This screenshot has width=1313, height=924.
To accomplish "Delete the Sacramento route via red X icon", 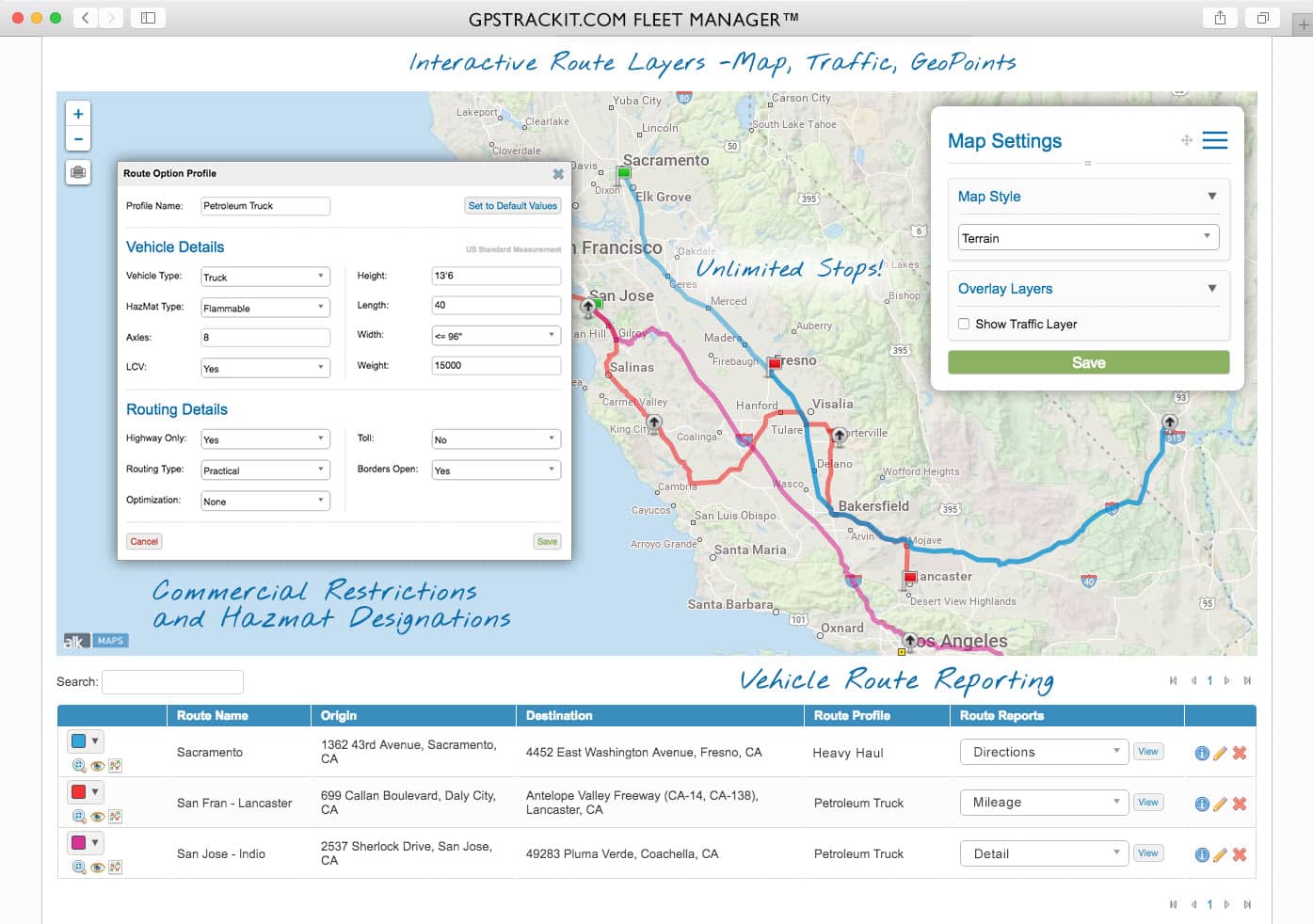I will (x=1238, y=752).
